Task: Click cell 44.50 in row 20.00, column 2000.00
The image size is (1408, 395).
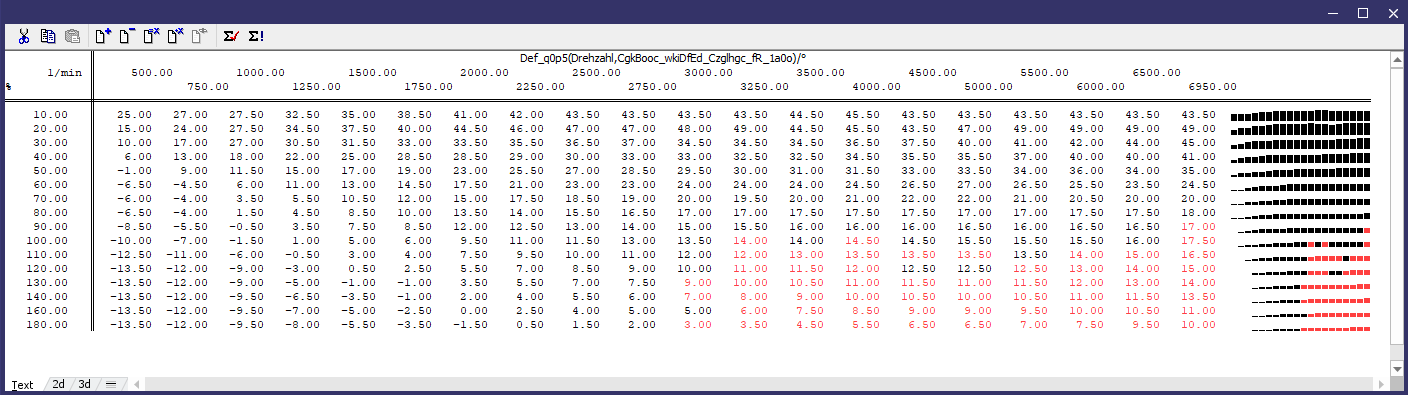Action: click(471, 129)
